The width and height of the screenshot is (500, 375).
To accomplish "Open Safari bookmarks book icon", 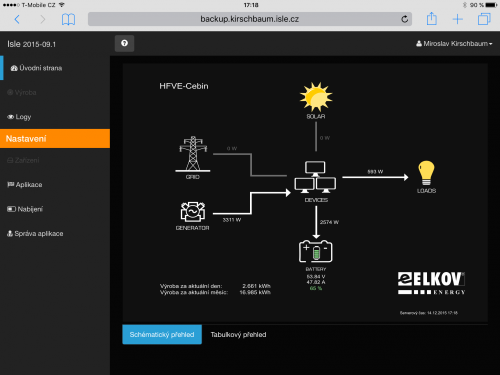I will pyautogui.click(x=68, y=19).
